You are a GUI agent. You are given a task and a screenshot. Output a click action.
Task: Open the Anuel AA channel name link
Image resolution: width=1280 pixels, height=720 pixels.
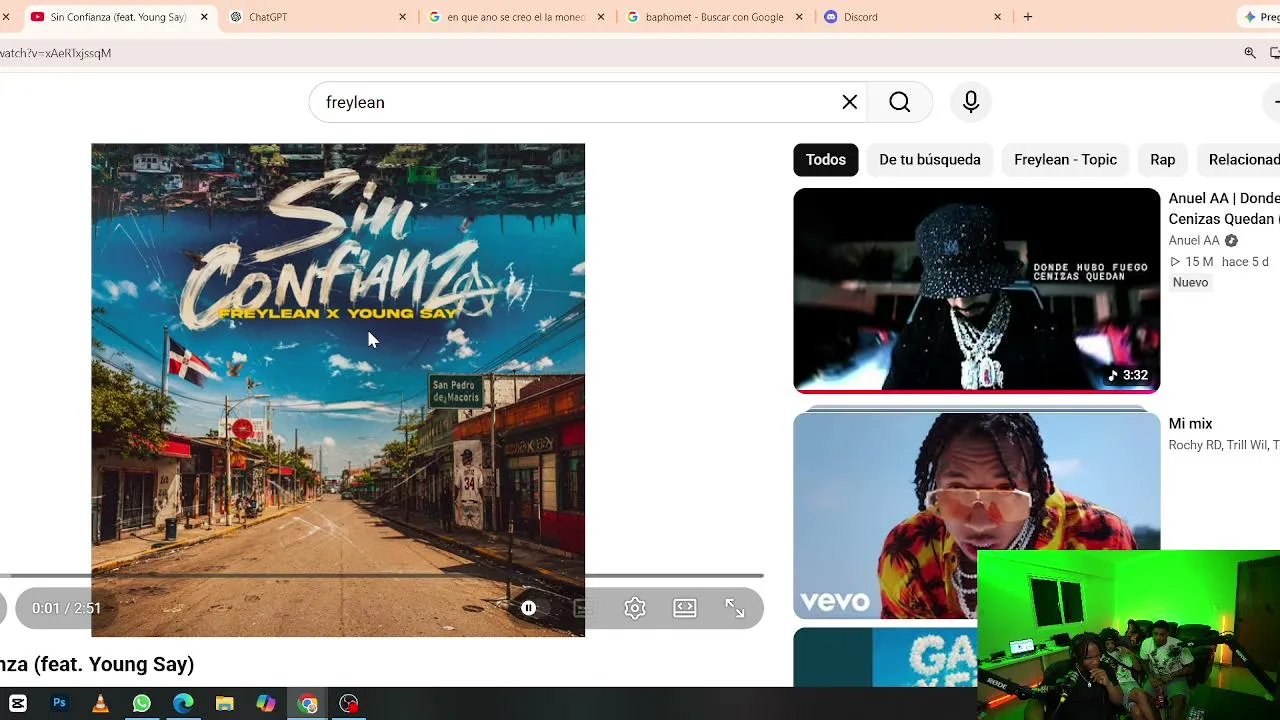1194,241
